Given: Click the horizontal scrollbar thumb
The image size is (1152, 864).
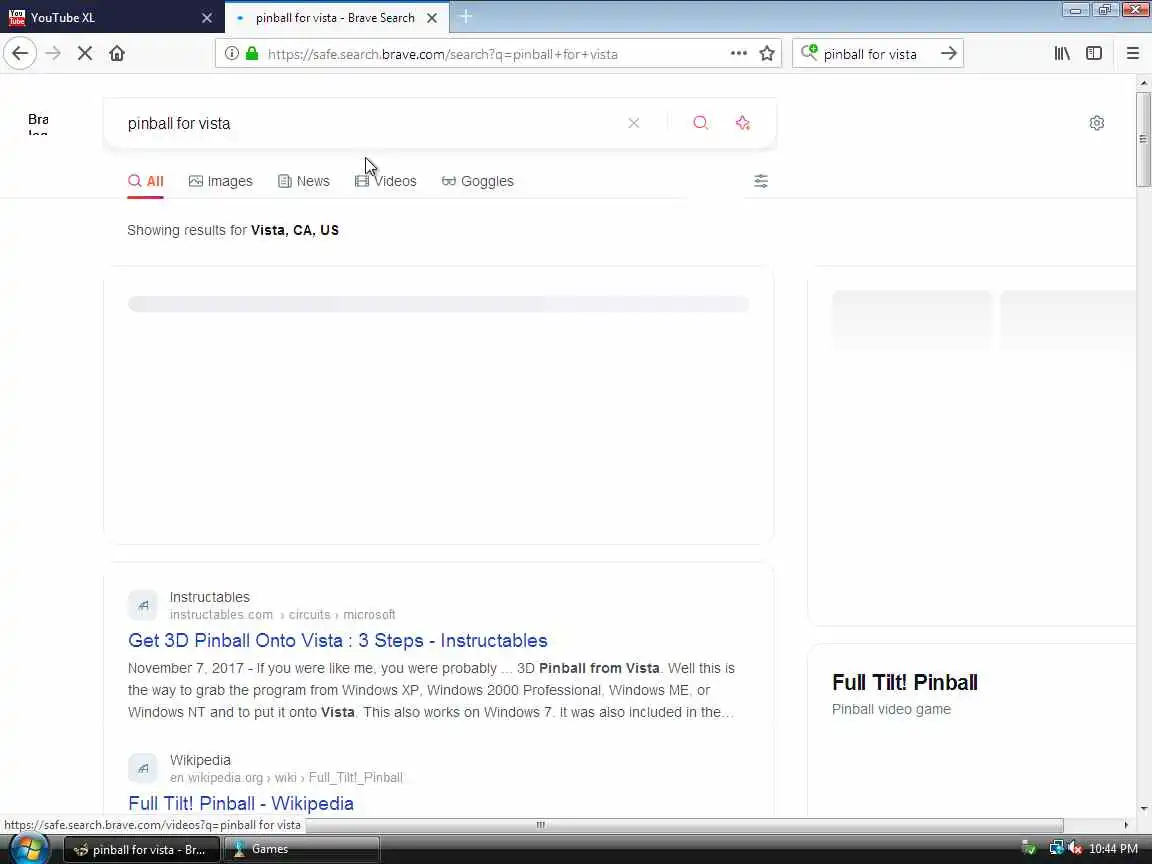Looking at the screenshot, I should (540, 824).
